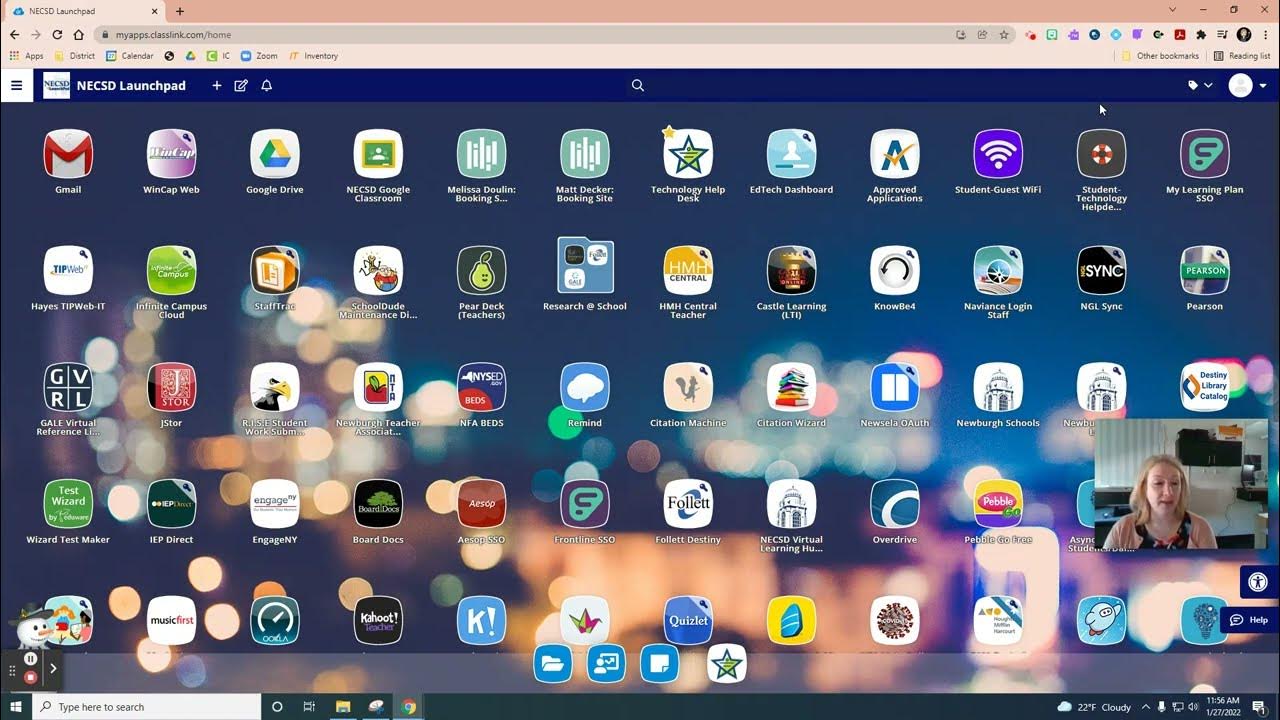
Task: Open KnowBe4 app
Action: [x=895, y=271]
